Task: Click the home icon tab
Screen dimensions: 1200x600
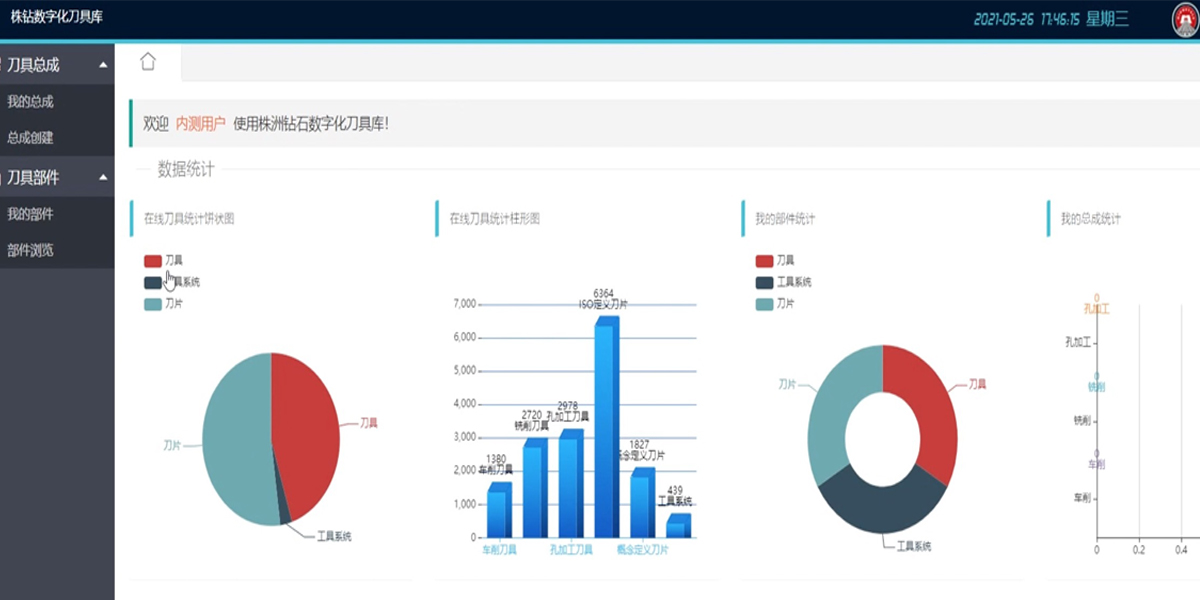Action: (x=148, y=62)
